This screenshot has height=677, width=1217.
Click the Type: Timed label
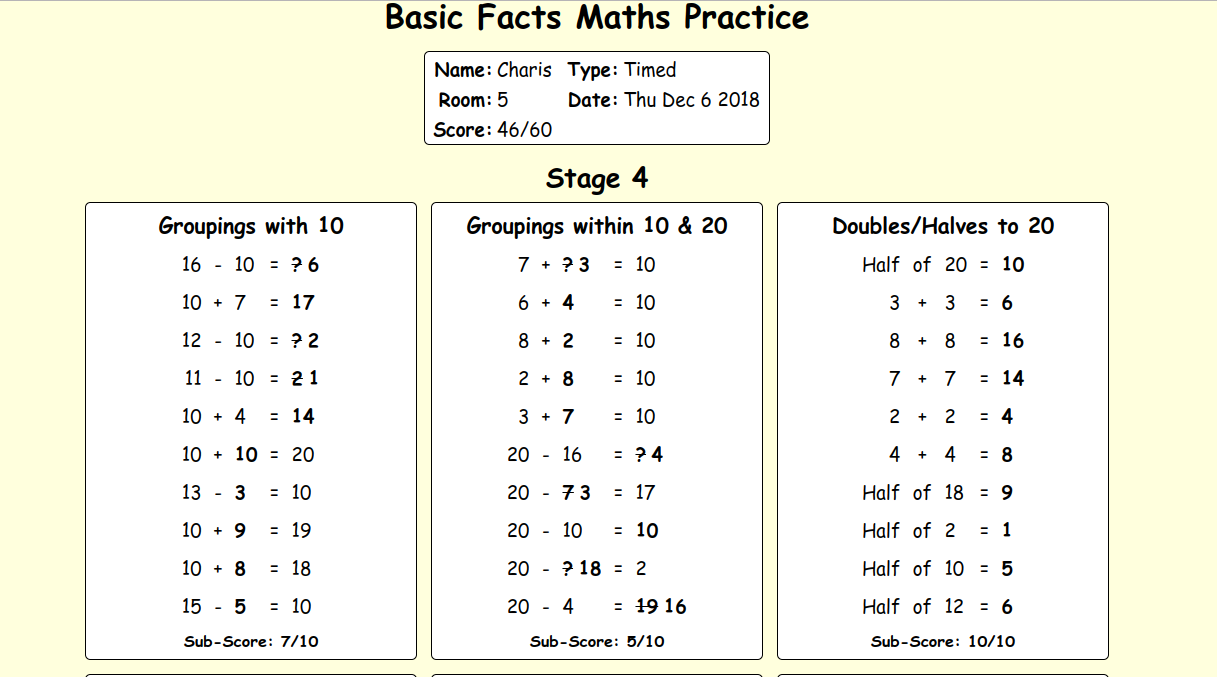(x=622, y=70)
